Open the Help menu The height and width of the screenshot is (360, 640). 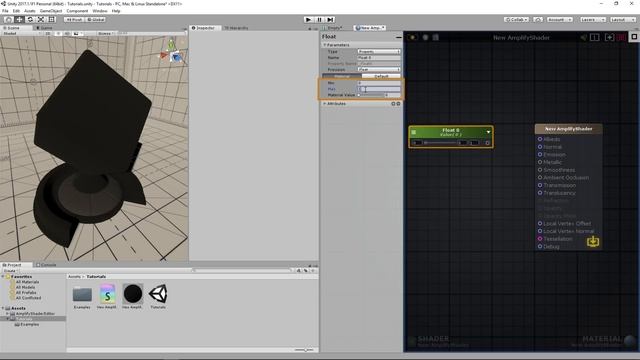click(116, 11)
